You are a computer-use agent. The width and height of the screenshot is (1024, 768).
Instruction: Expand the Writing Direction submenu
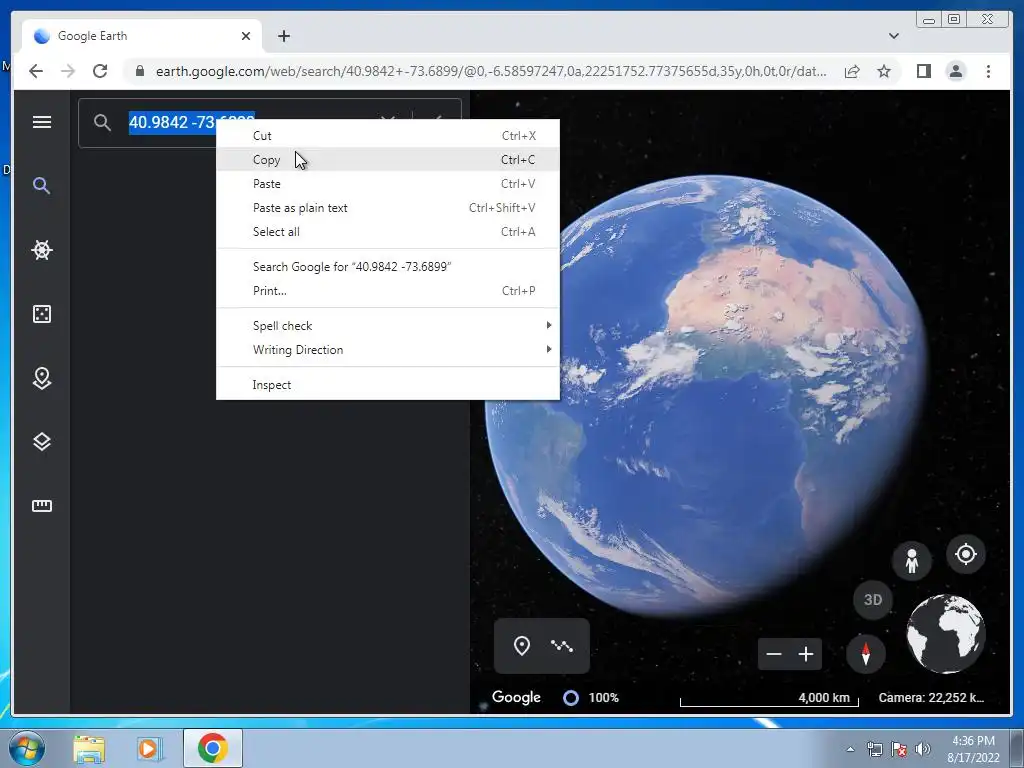coord(388,350)
